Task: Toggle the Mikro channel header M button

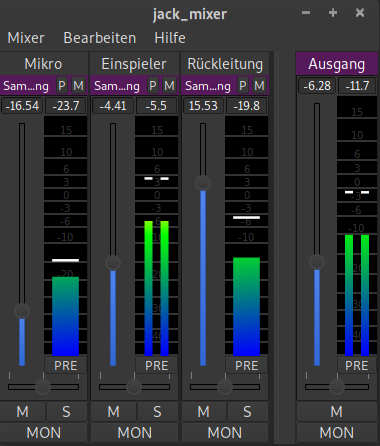Action: point(79,86)
